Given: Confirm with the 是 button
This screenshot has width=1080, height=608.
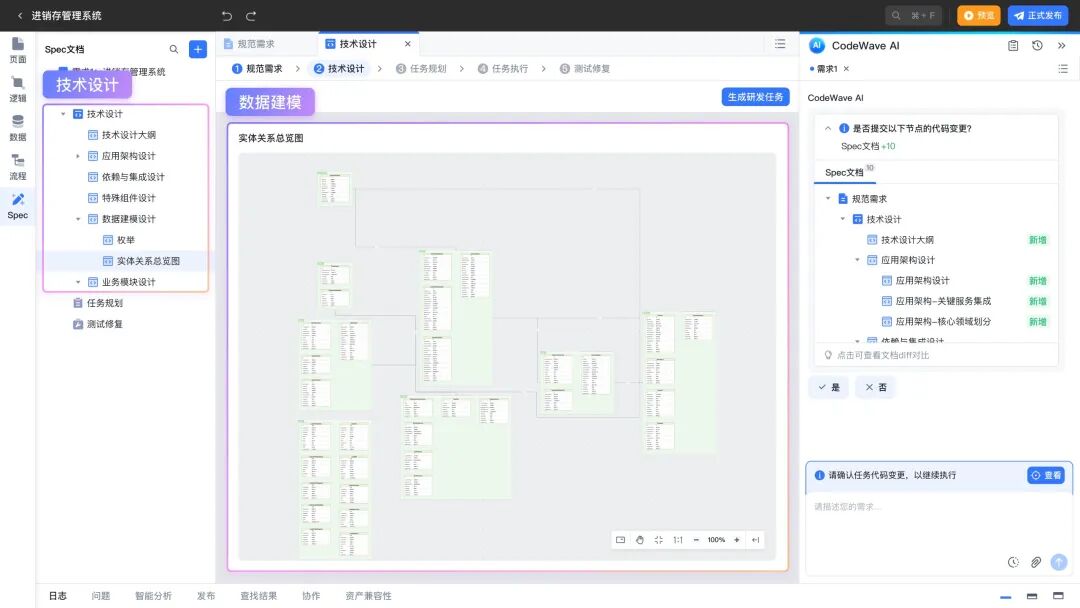Looking at the screenshot, I should 829,387.
